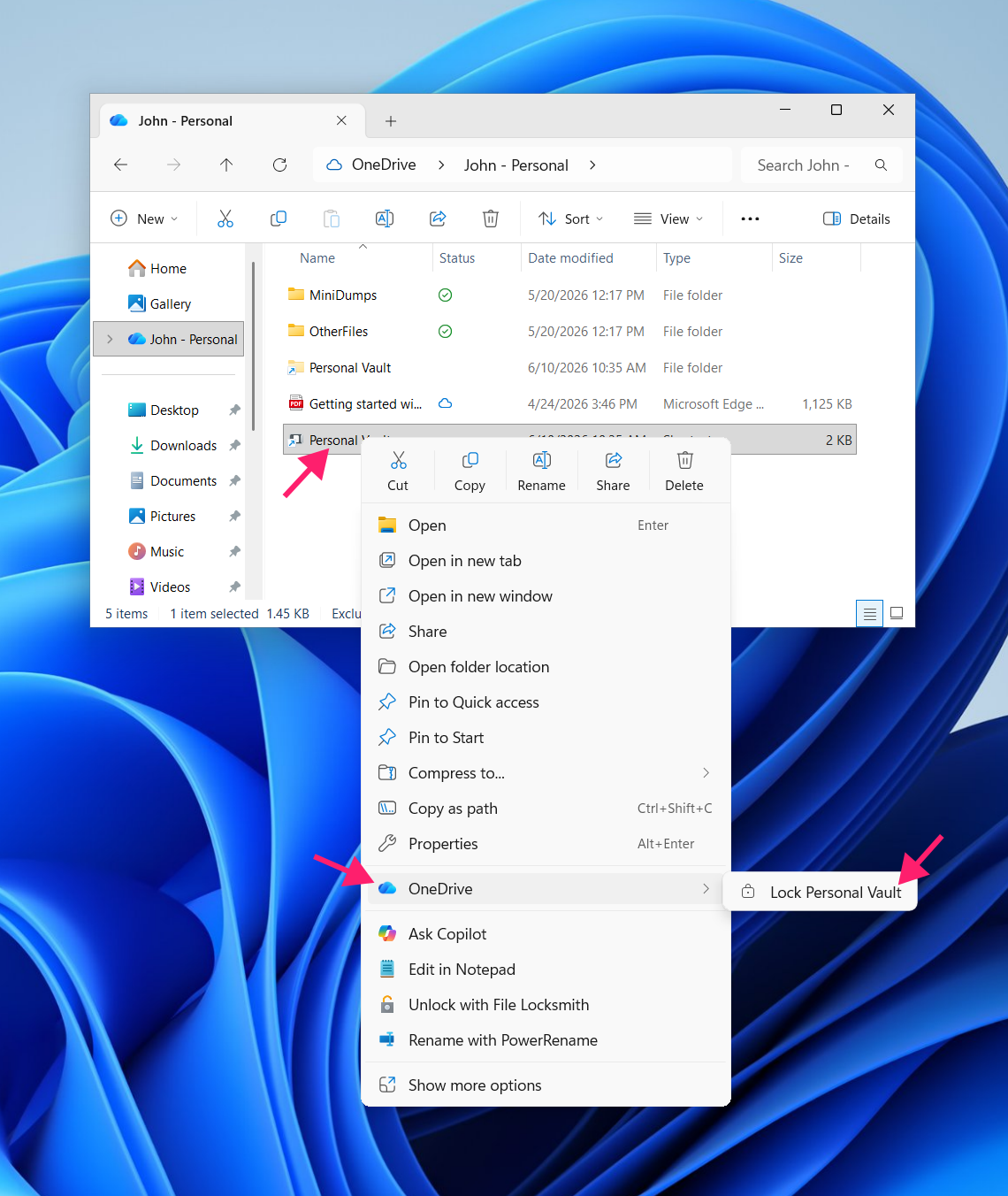Click cloud status icon of Getting started file
Screen dimensions: 1008x1196
click(446, 403)
